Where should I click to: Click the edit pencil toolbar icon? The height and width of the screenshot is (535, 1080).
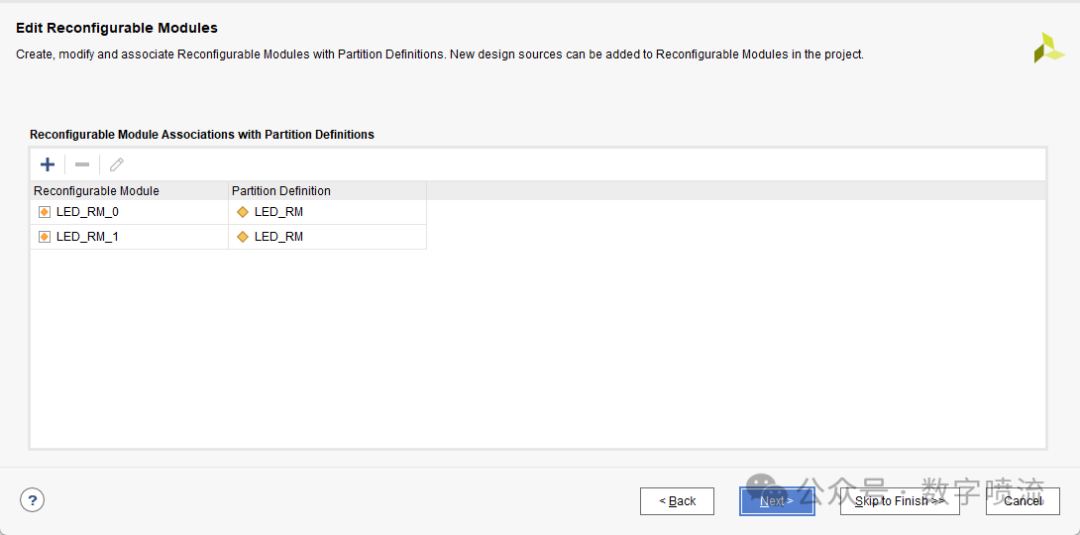(116, 165)
